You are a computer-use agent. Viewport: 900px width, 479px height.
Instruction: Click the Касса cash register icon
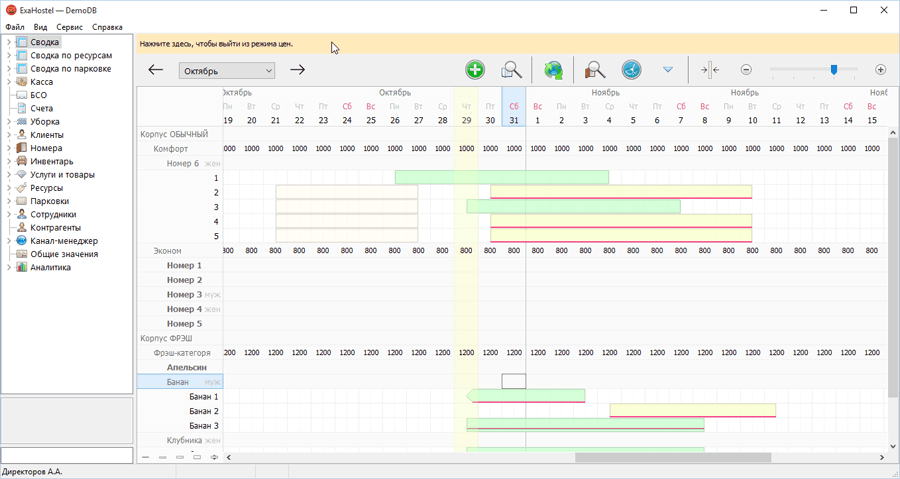coord(22,81)
